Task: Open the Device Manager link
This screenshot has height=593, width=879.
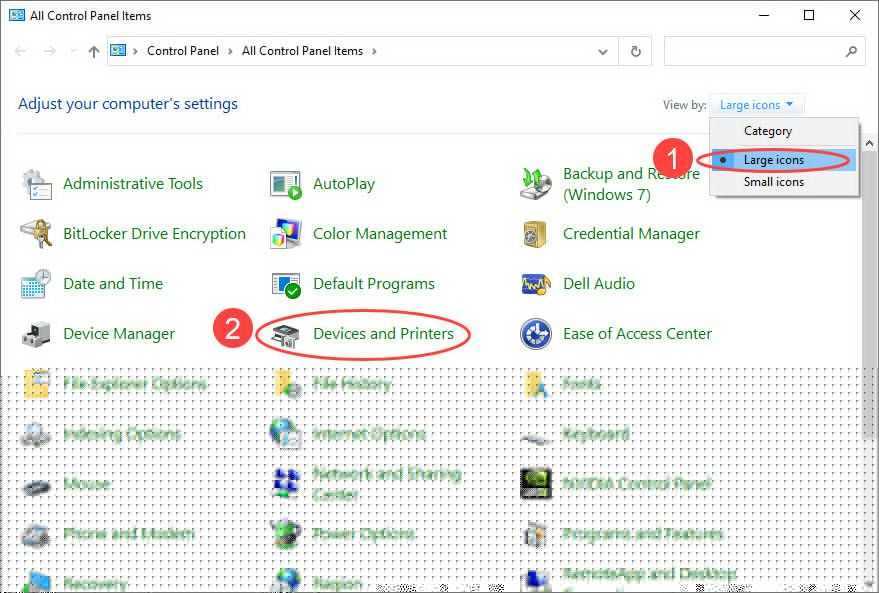Action: pyautogui.click(x=119, y=334)
